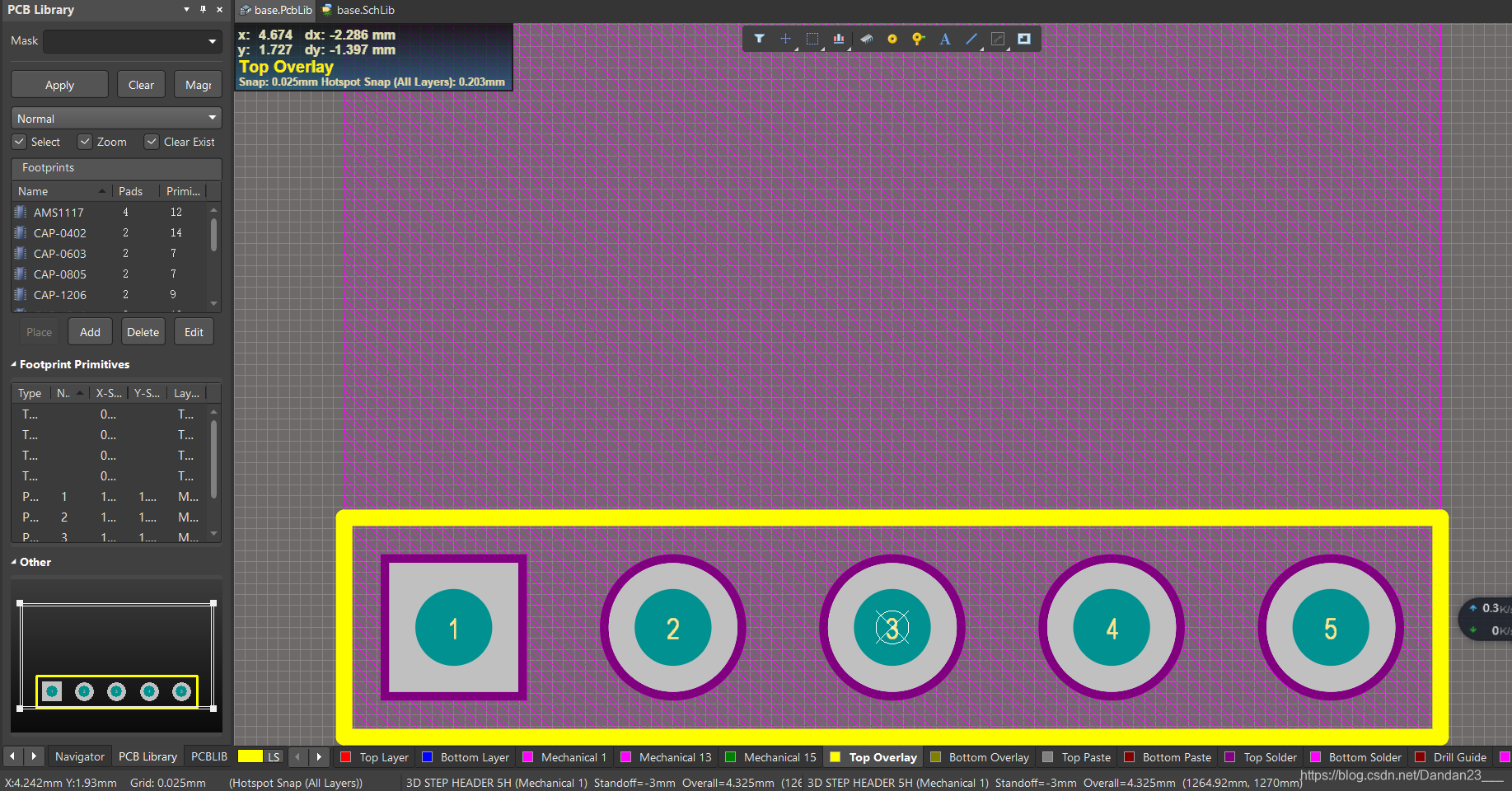
Task: Toggle the Clear Existing checkbox
Action: pyautogui.click(x=152, y=142)
